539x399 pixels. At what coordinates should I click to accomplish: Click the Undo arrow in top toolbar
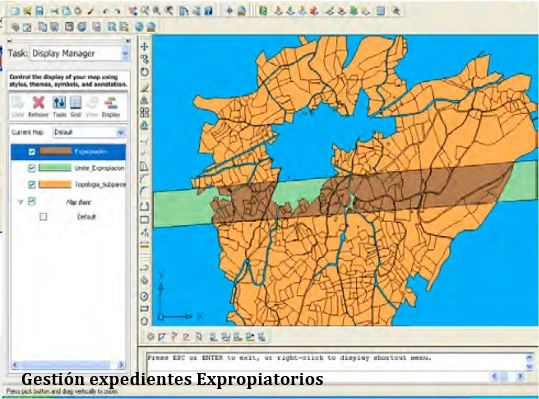point(106,11)
